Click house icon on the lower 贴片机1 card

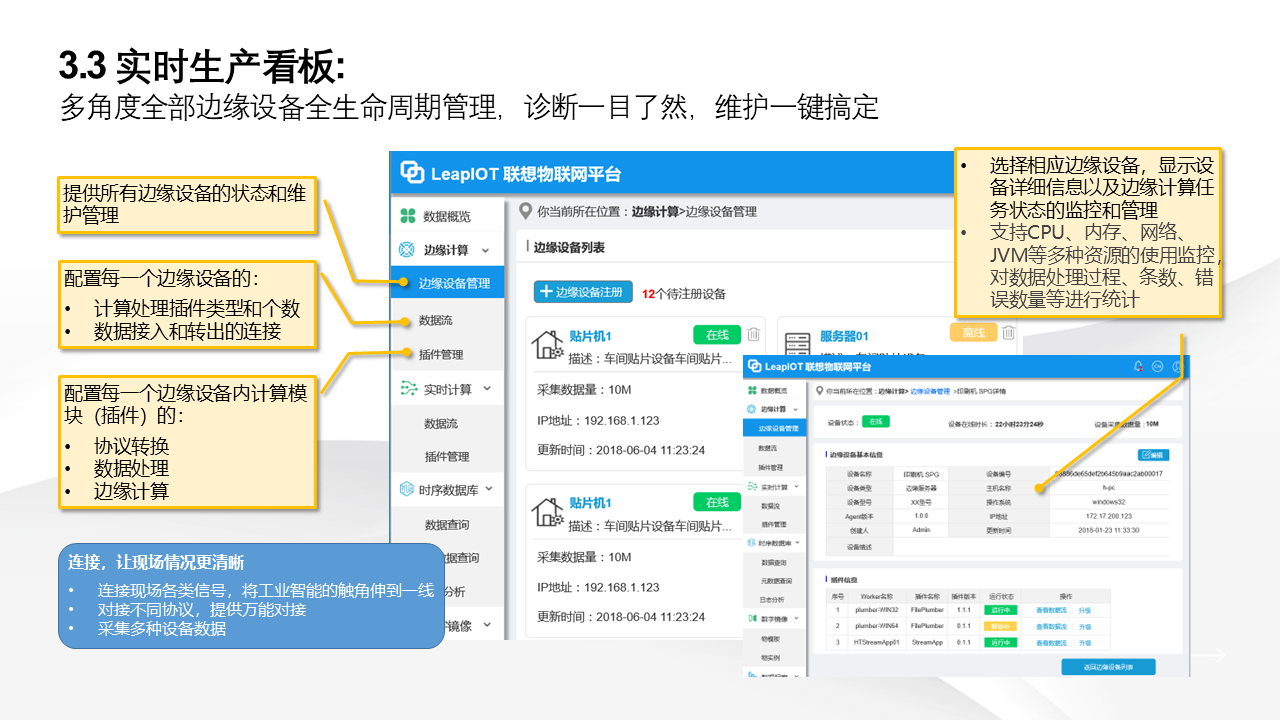pos(548,512)
